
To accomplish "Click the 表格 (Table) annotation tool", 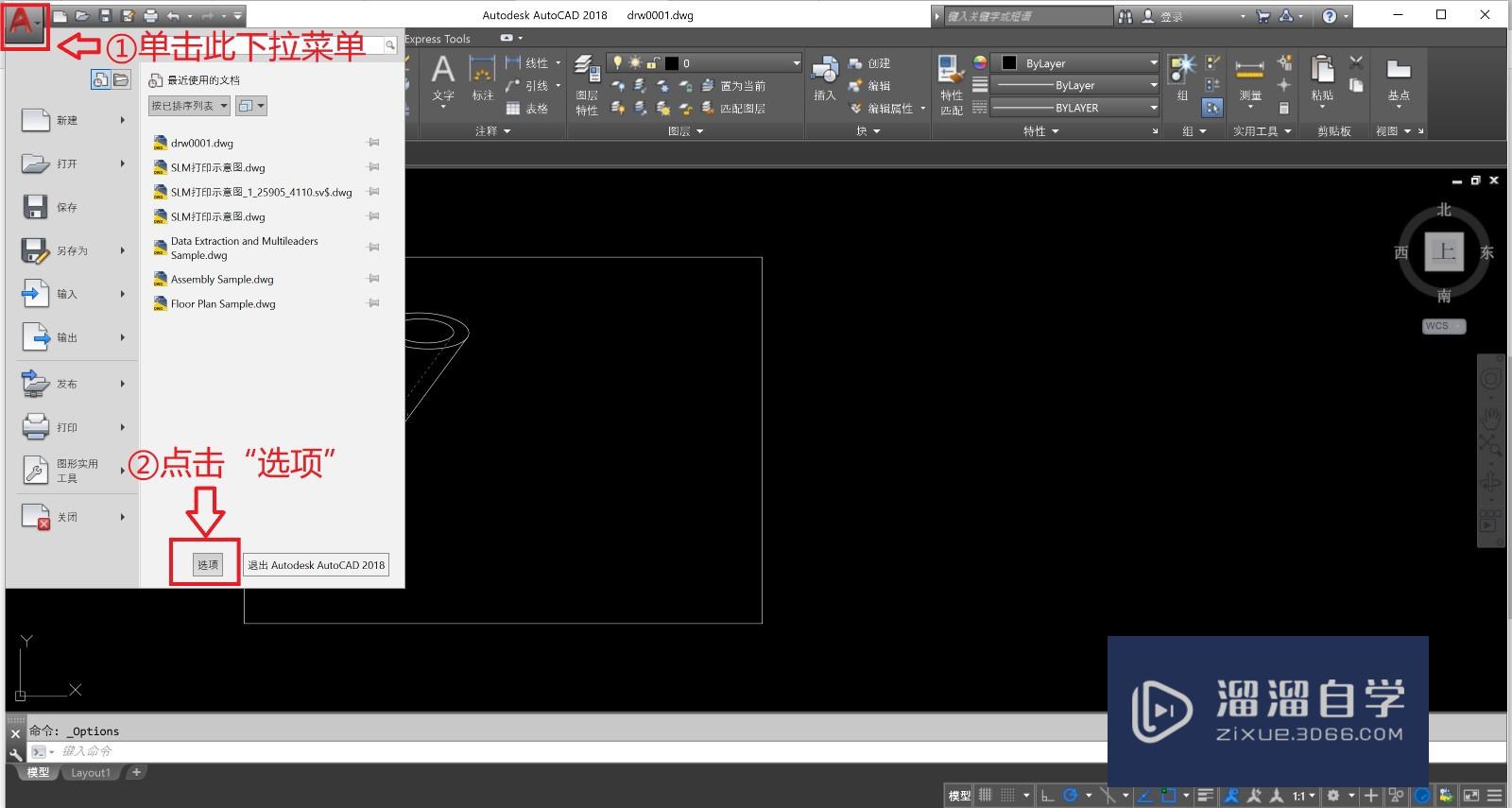I will 526,109.
